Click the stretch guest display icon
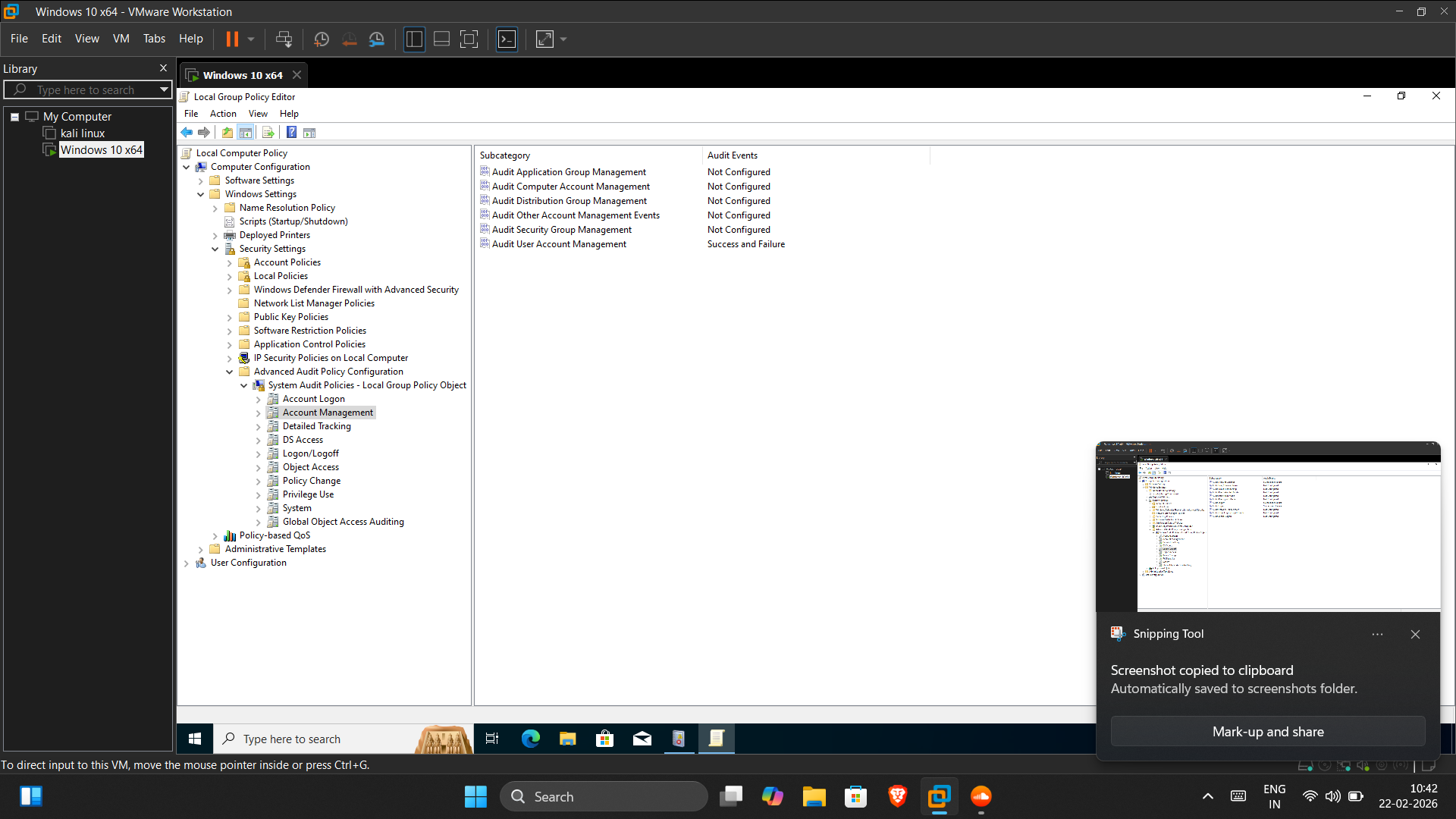This screenshot has height=819, width=1456. tap(544, 39)
